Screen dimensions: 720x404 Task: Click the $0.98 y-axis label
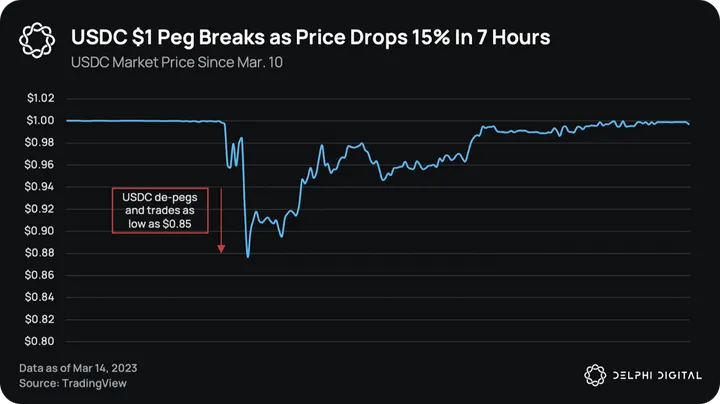(40, 143)
